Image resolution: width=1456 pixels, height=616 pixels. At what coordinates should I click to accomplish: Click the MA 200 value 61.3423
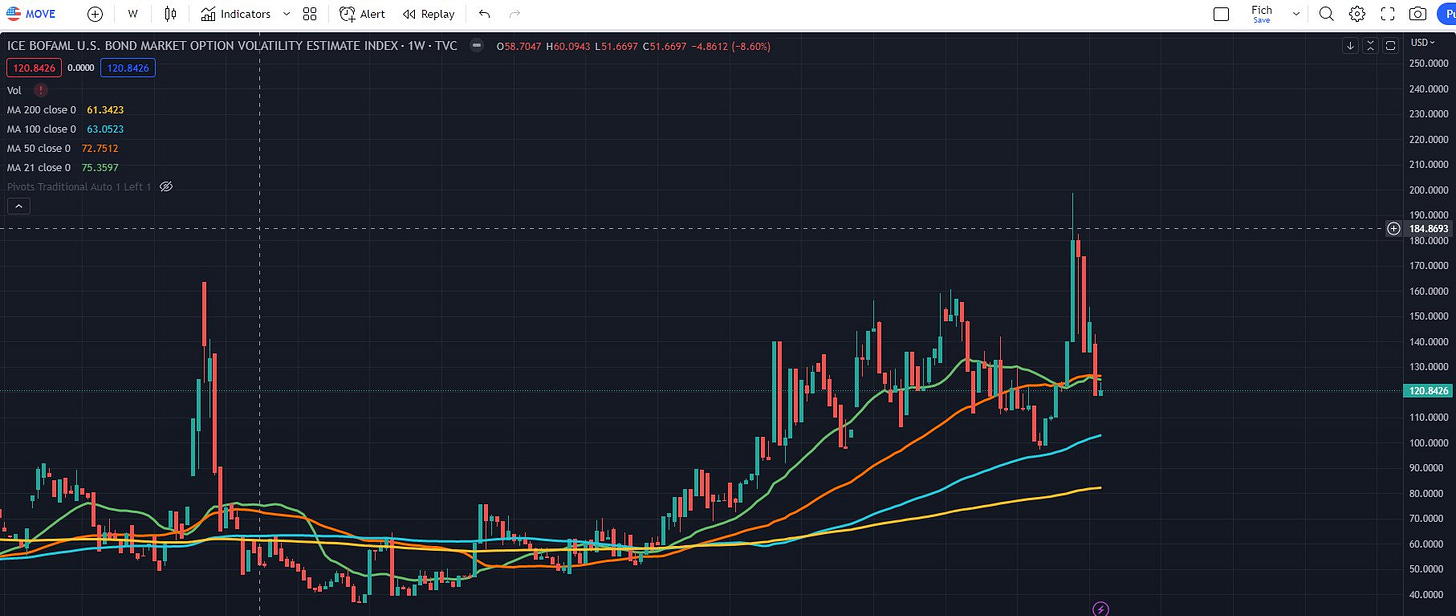[x=105, y=110]
